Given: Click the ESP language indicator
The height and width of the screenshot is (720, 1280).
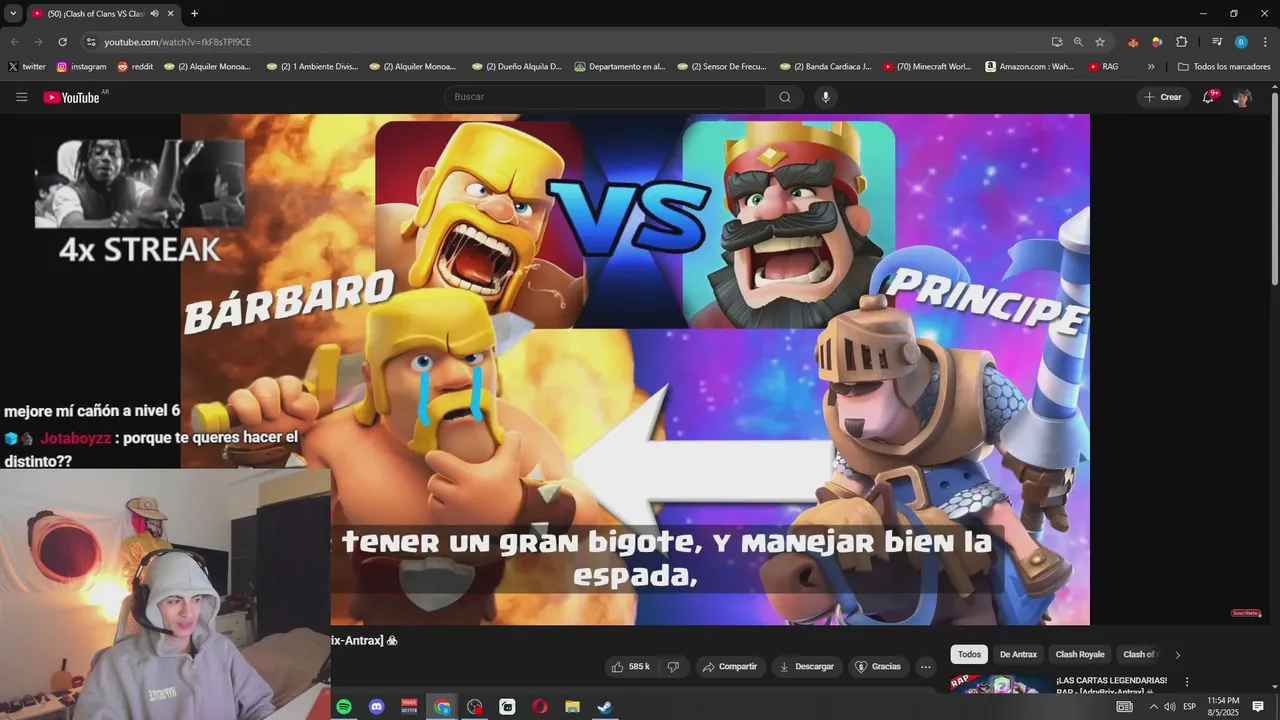Looking at the screenshot, I should (x=1189, y=707).
